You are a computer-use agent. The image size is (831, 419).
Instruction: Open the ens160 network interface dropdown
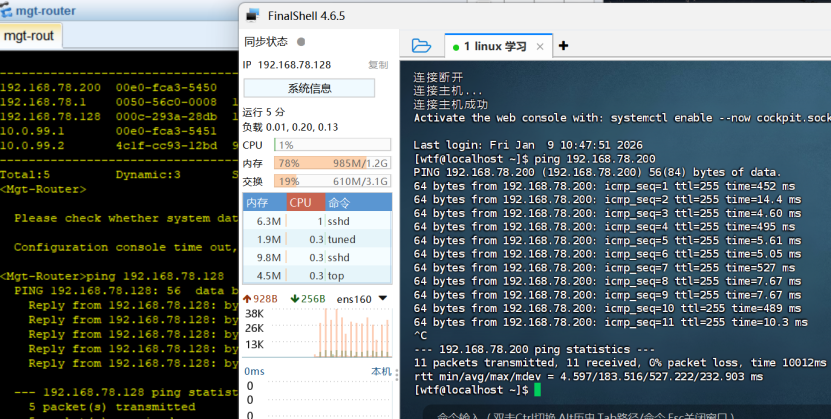(x=383, y=298)
